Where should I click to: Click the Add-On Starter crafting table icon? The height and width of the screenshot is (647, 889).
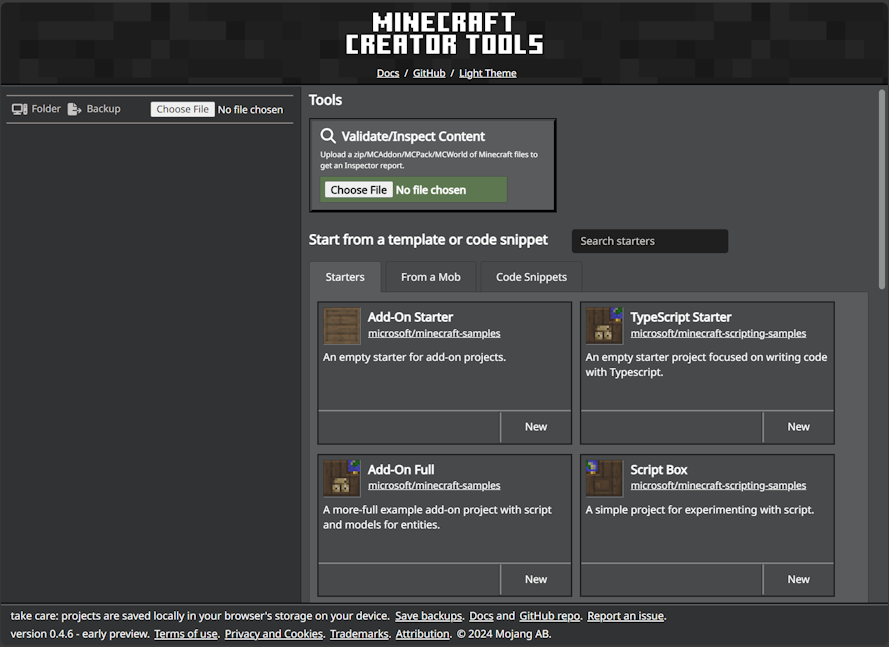(341, 326)
